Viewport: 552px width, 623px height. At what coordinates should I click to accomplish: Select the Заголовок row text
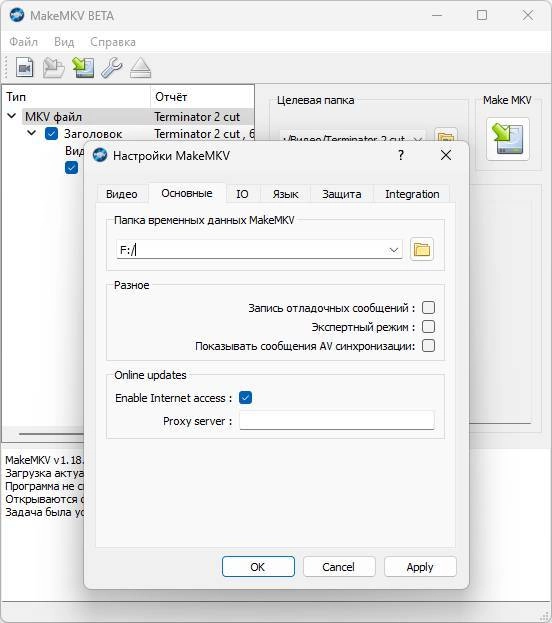[x=93, y=134]
